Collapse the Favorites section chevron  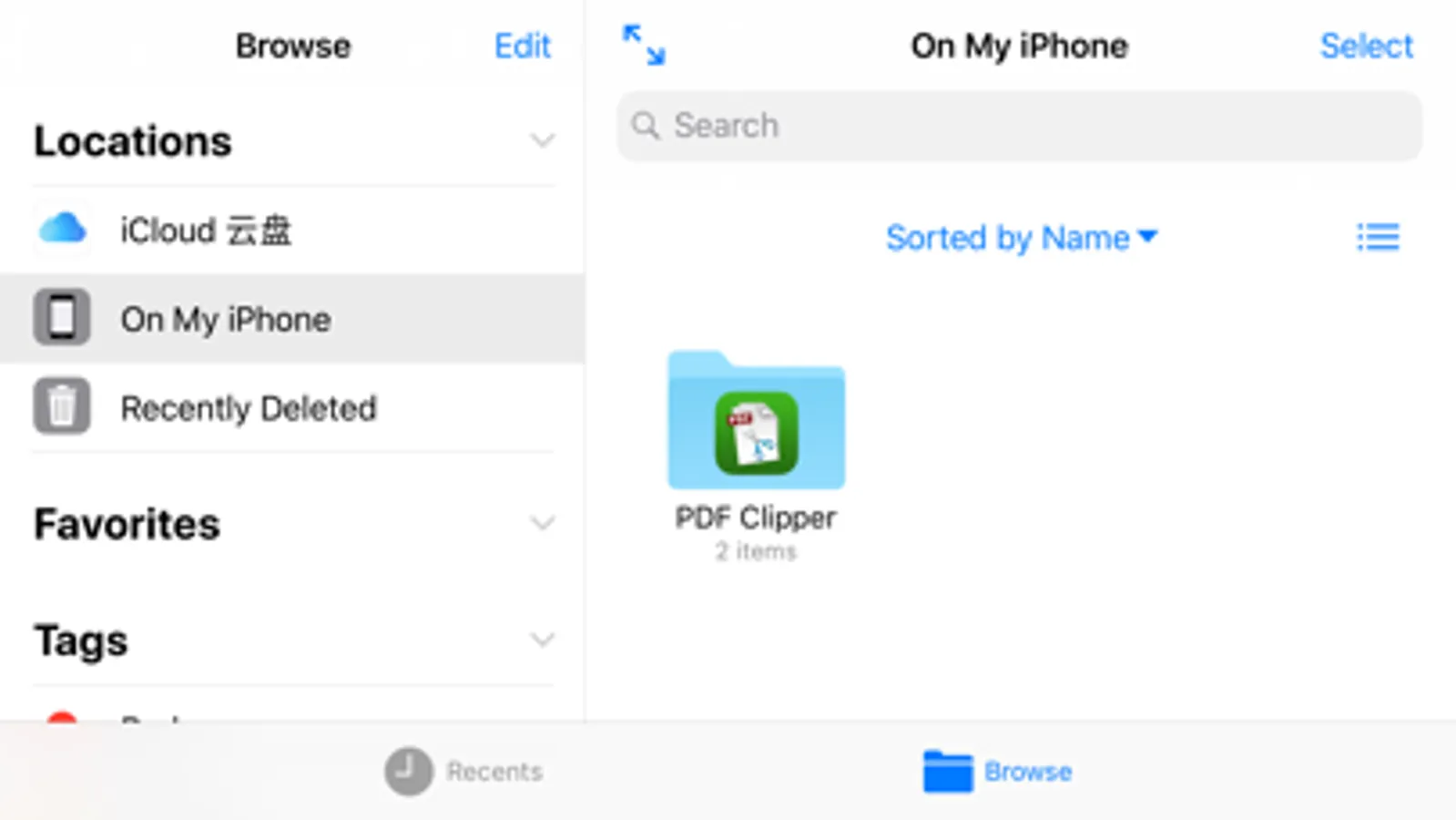[543, 524]
